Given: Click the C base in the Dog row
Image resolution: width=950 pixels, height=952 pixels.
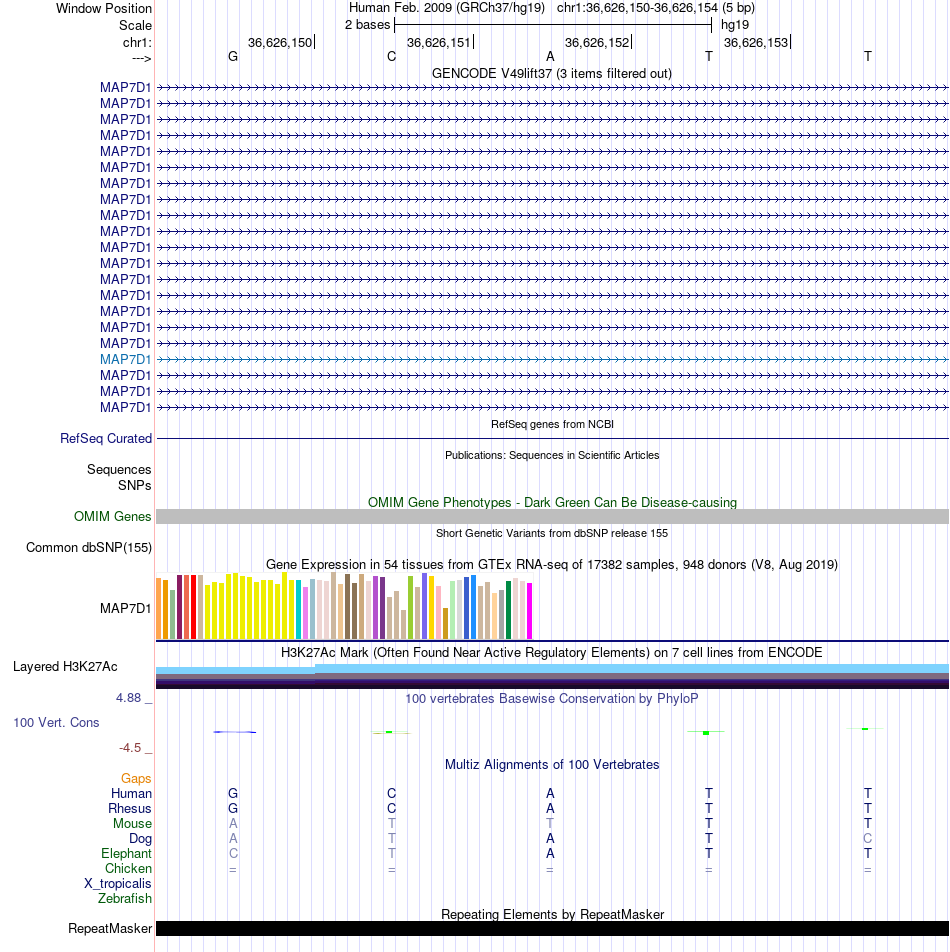Looking at the screenshot, I should pos(867,838).
